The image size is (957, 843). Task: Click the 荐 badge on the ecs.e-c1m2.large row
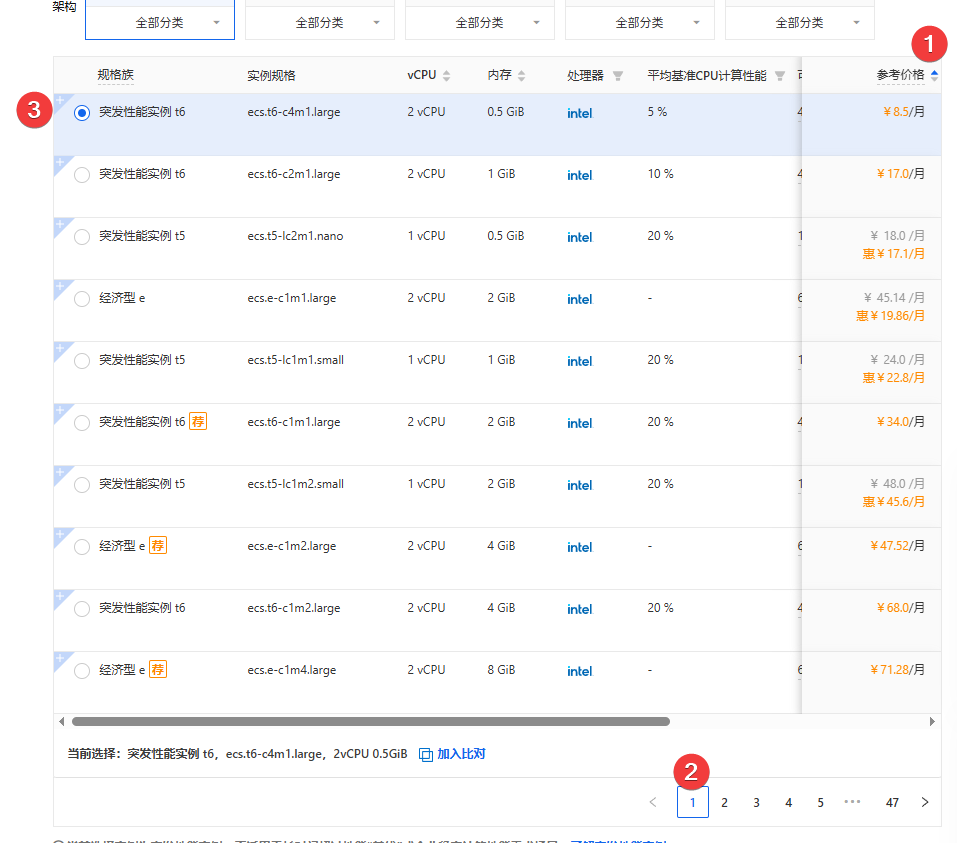click(158, 545)
